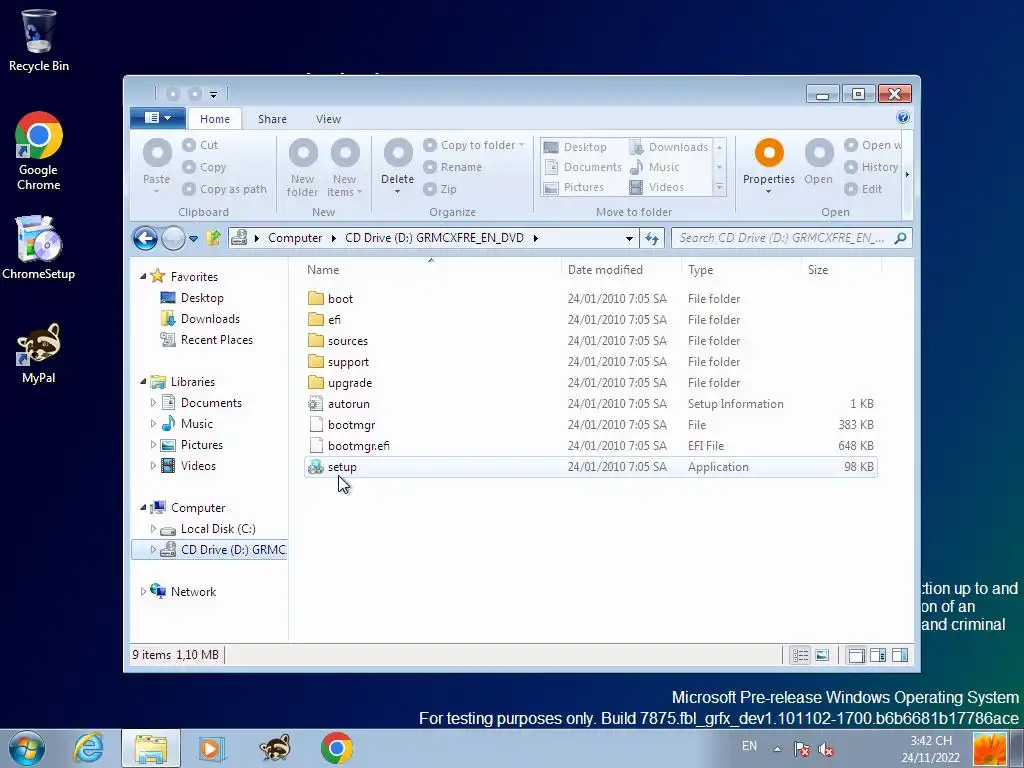Click Copy as path
The height and width of the screenshot is (768, 1024).
coord(224,189)
